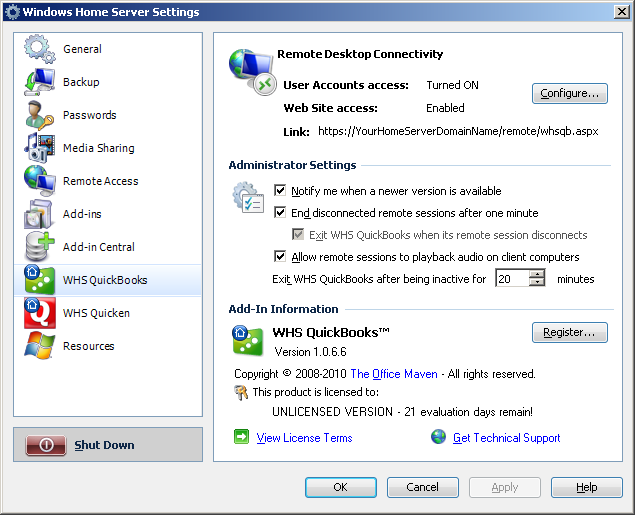
Task: Open View License Terms link
Action: coord(304,438)
